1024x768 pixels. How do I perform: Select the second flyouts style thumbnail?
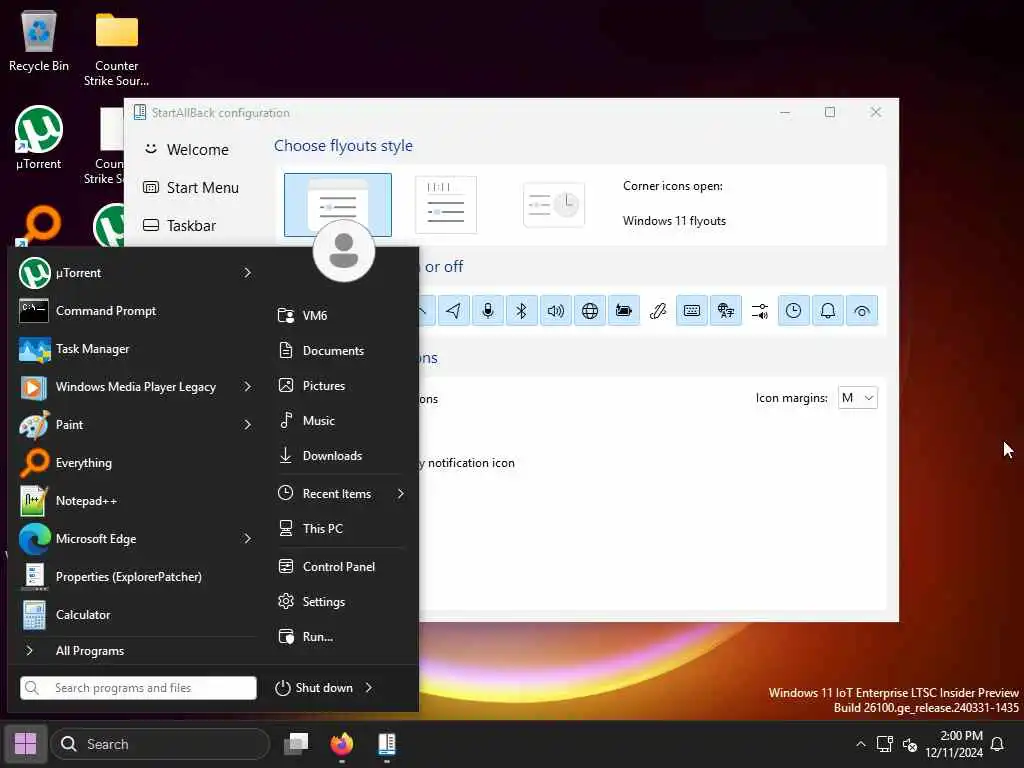click(x=446, y=204)
